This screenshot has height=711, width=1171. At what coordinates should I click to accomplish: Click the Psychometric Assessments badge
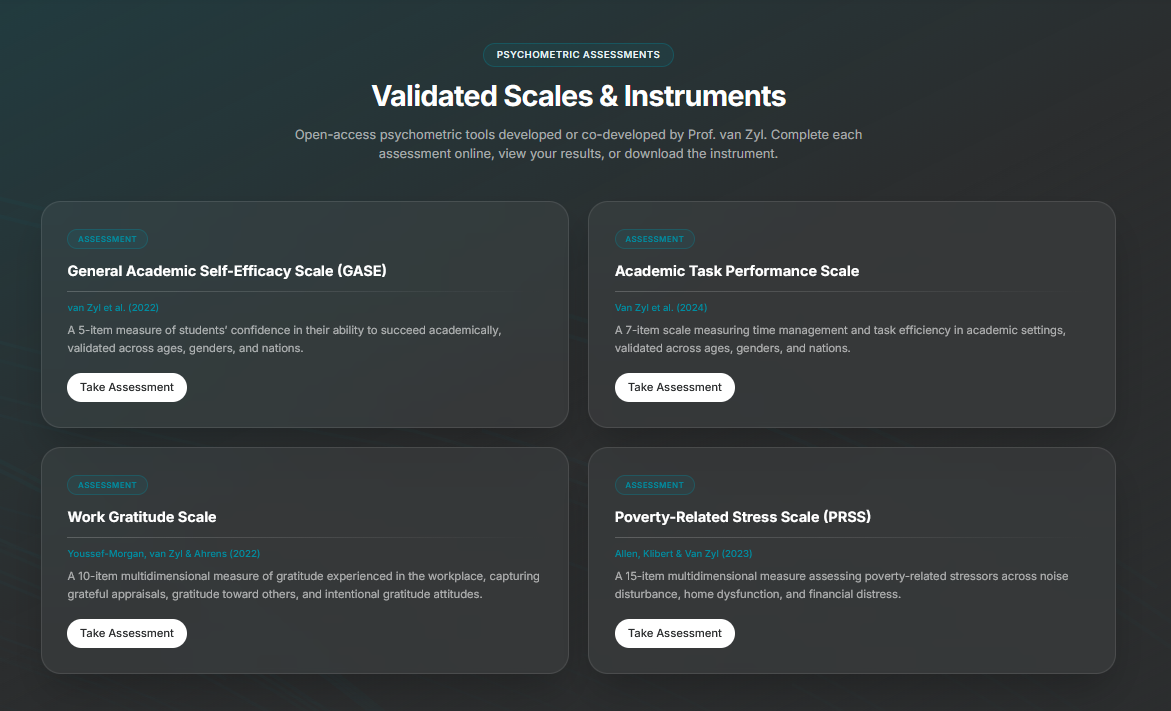(578, 55)
